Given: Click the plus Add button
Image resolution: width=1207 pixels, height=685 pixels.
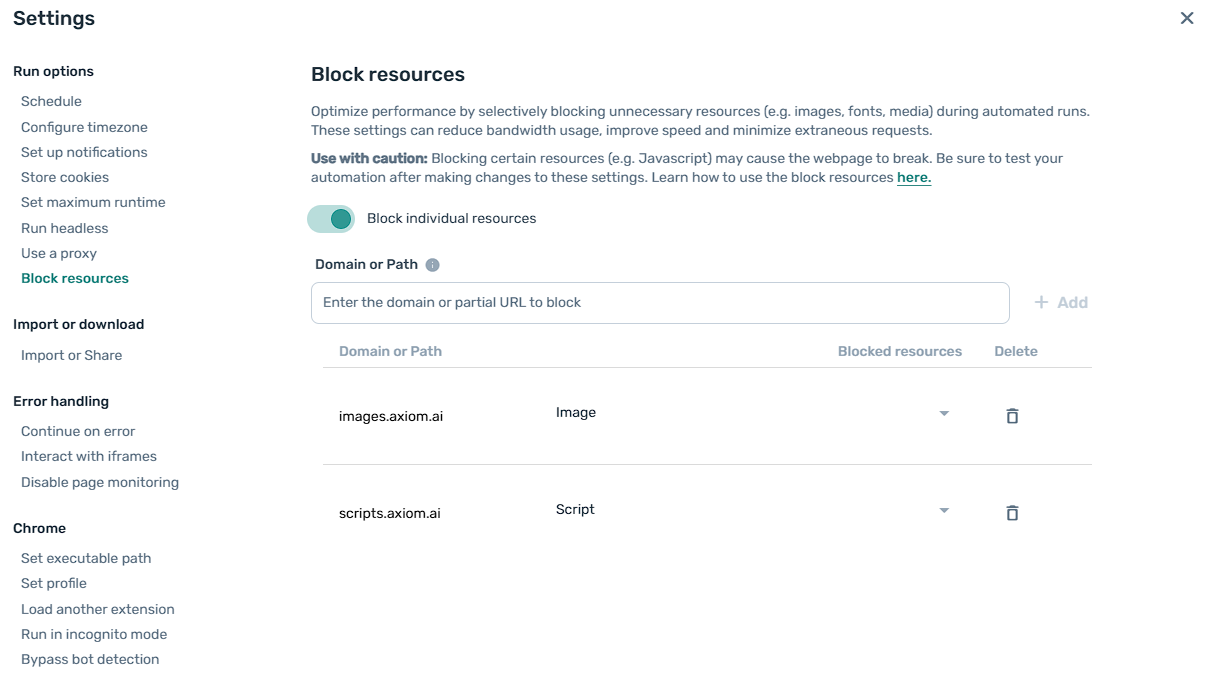Looking at the screenshot, I should coord(1061,302).
